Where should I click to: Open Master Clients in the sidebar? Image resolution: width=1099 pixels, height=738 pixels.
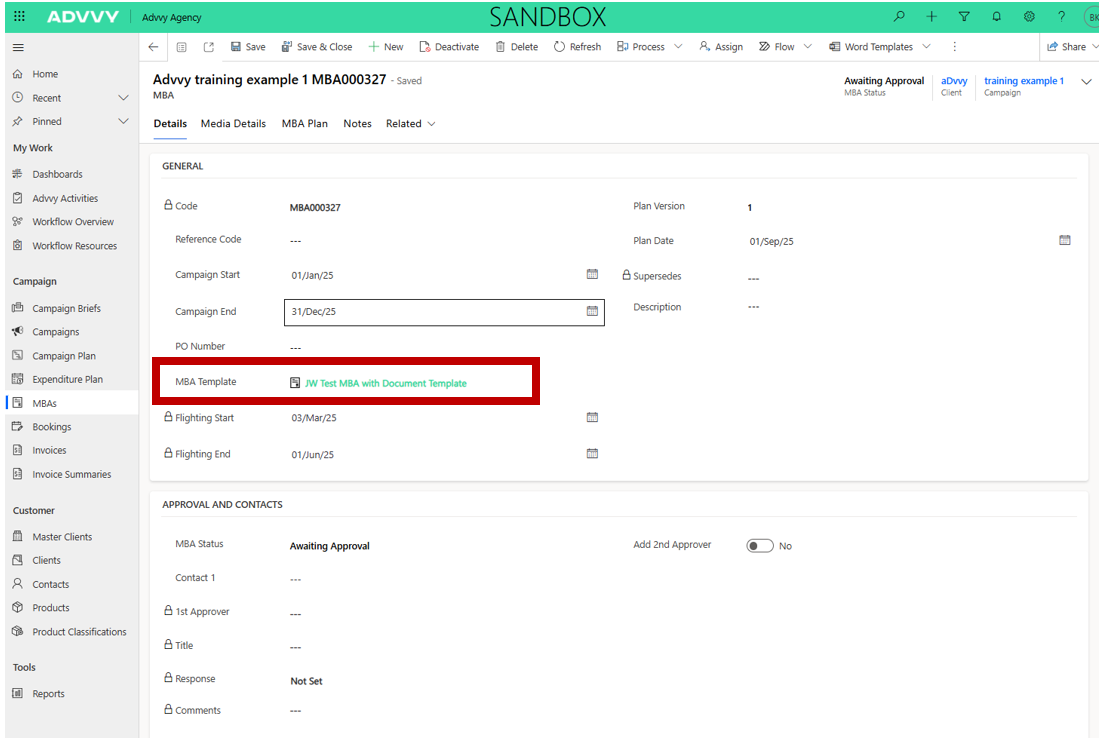click(62, 537)
